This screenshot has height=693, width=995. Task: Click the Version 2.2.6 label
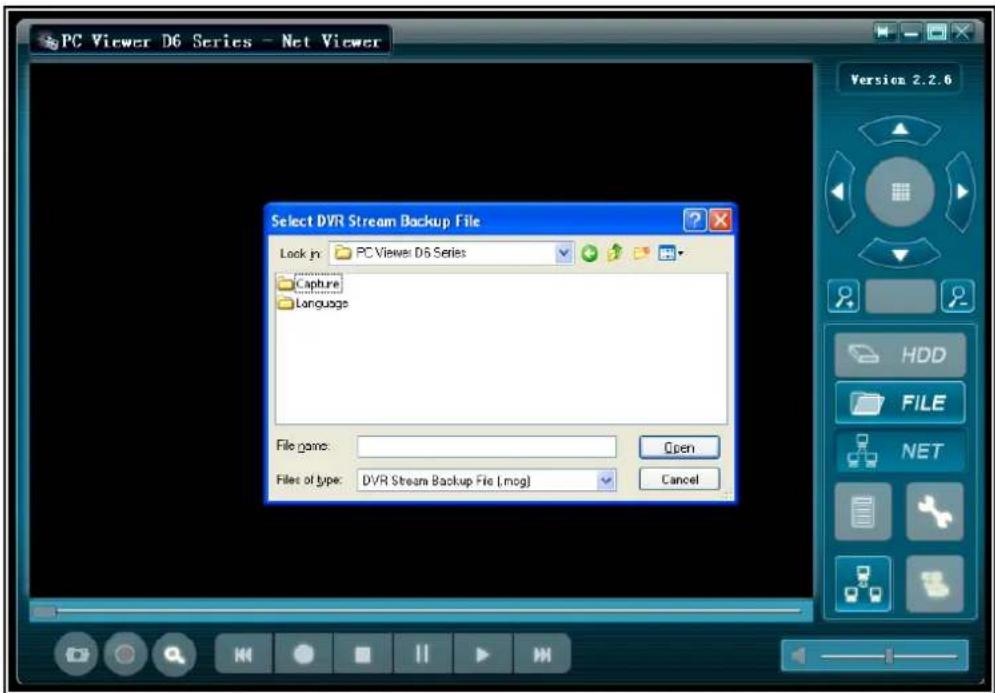(x=900, y=80)
